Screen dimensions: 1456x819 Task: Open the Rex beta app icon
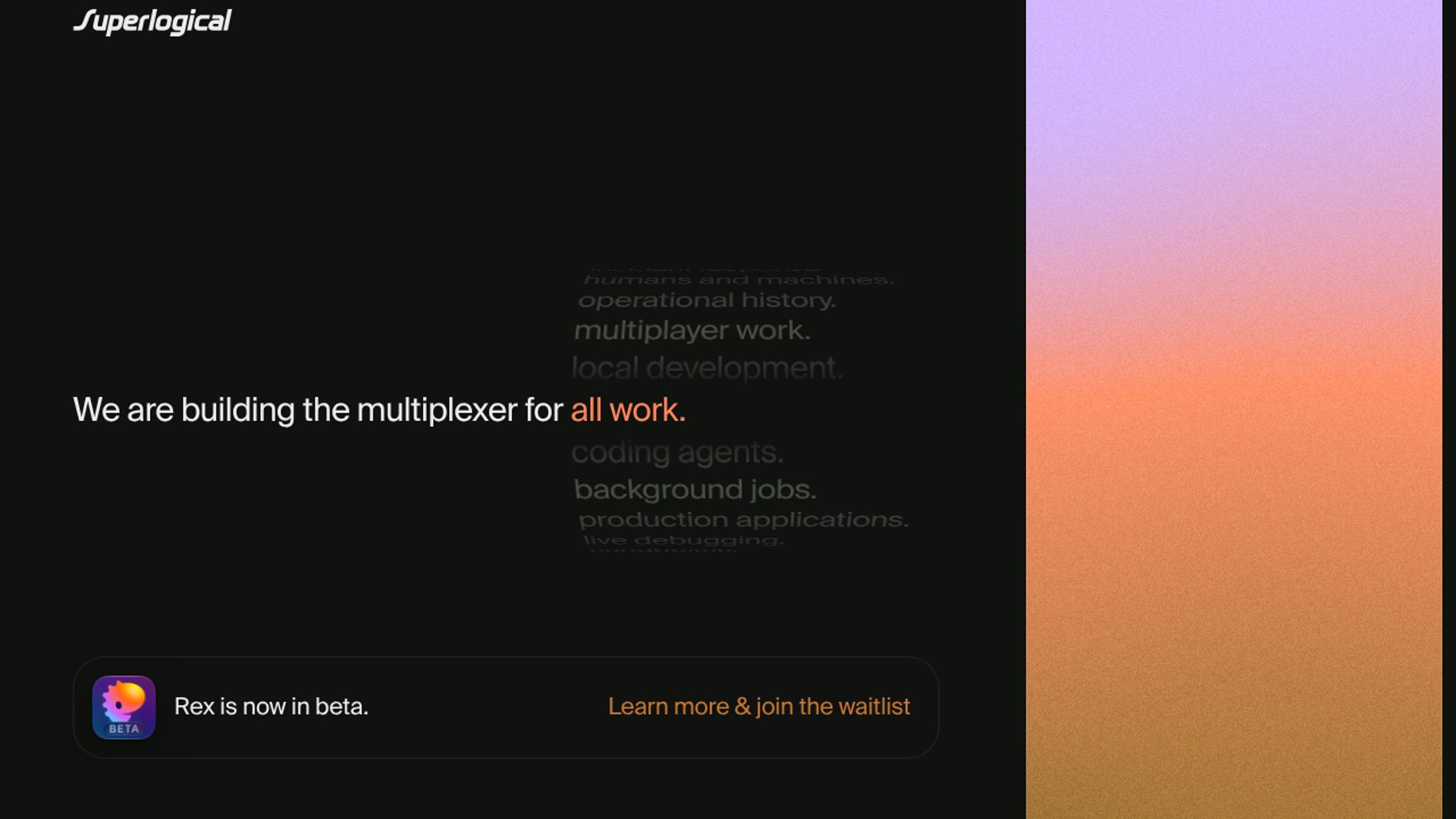(x=124, y=707)
